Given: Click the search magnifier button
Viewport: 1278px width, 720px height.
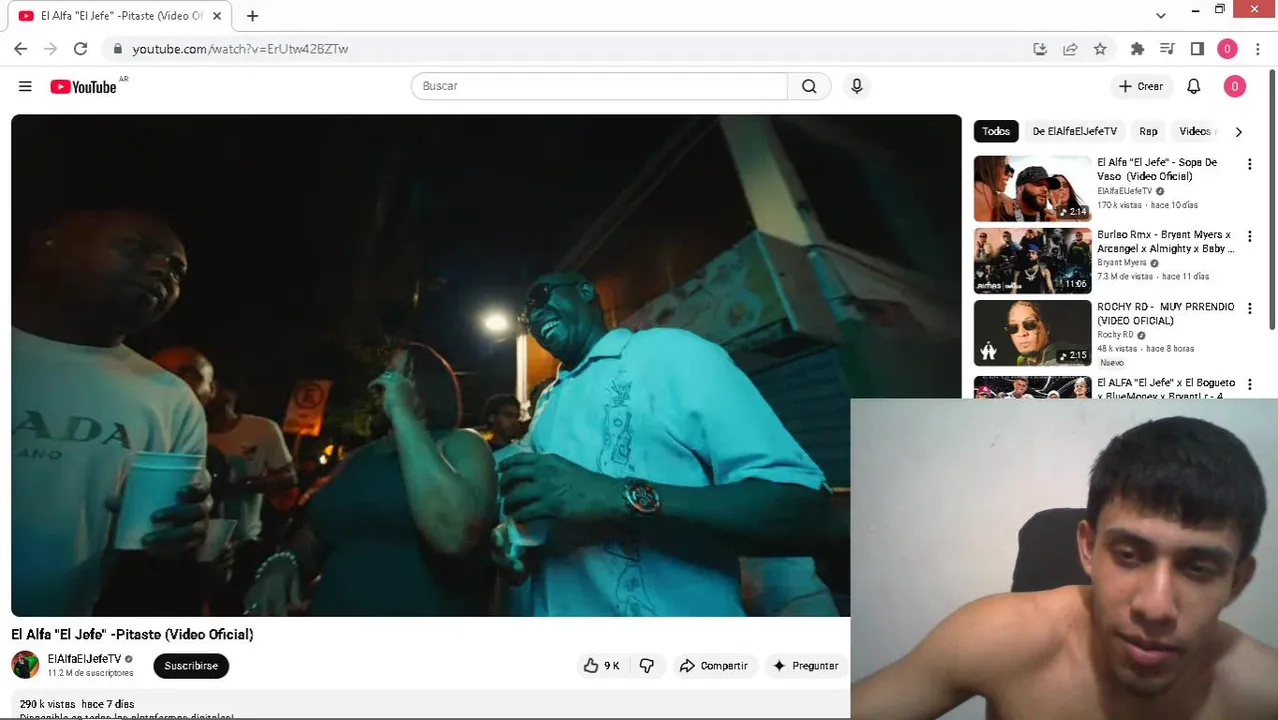Looking at the screenshot, I should pyautogui.click(x=809, y=86).
